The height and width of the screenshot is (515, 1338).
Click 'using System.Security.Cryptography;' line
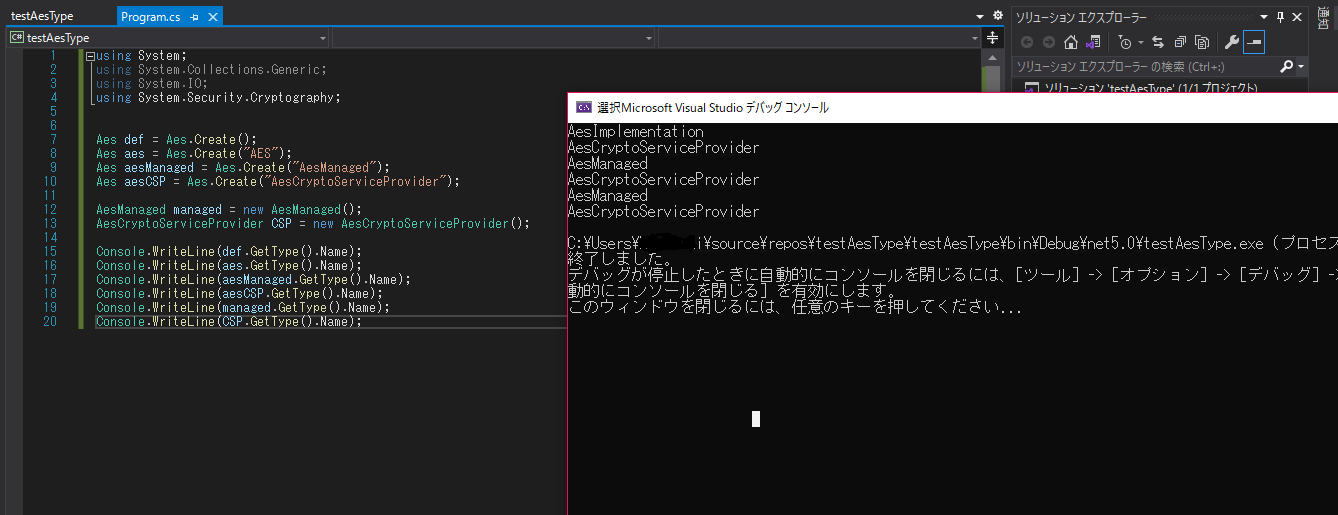217,98
